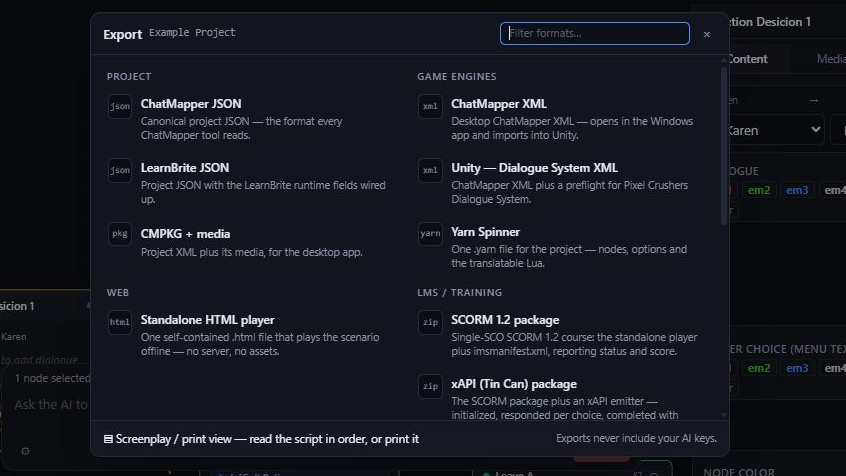Switch to the Content tab

[x=748, y=59]
